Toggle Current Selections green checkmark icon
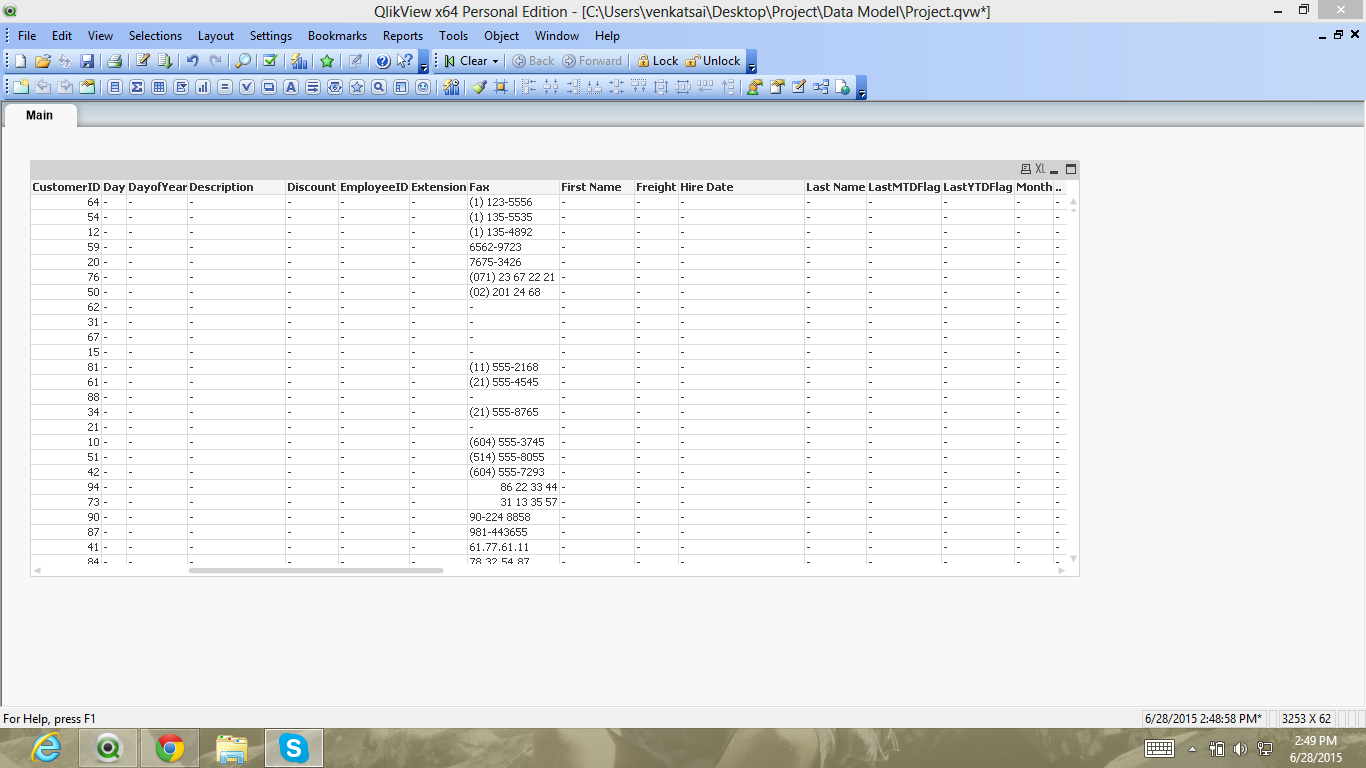The image size is (1366, 768). coord(270,61)
